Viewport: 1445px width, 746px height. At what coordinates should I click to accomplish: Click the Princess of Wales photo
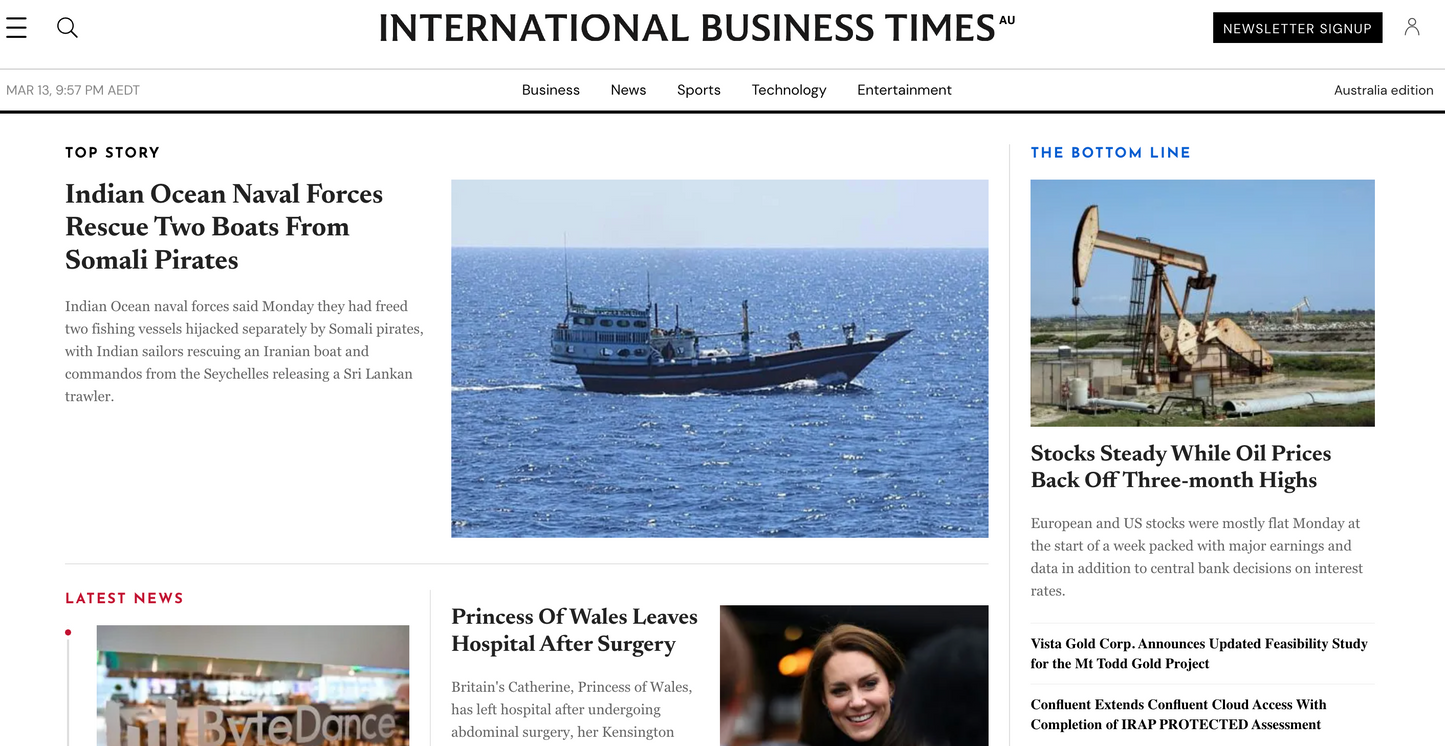854,675
